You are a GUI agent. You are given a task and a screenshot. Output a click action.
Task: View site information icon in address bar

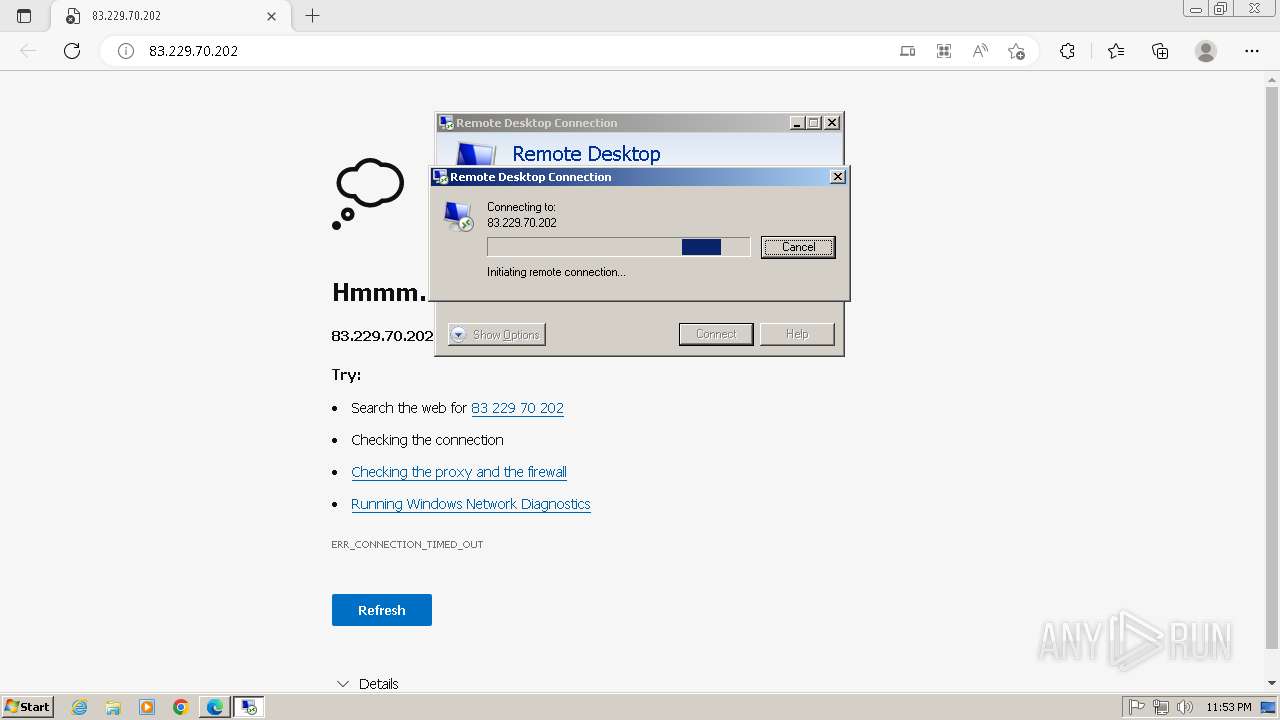tap(126, 51)
